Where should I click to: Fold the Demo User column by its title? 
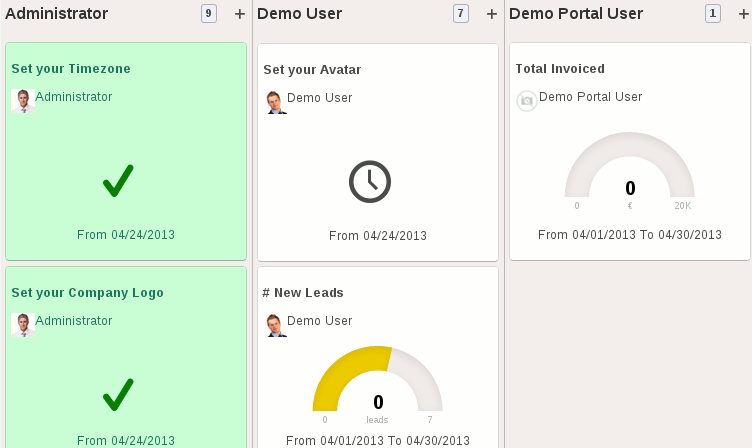[x=299, y=14]
